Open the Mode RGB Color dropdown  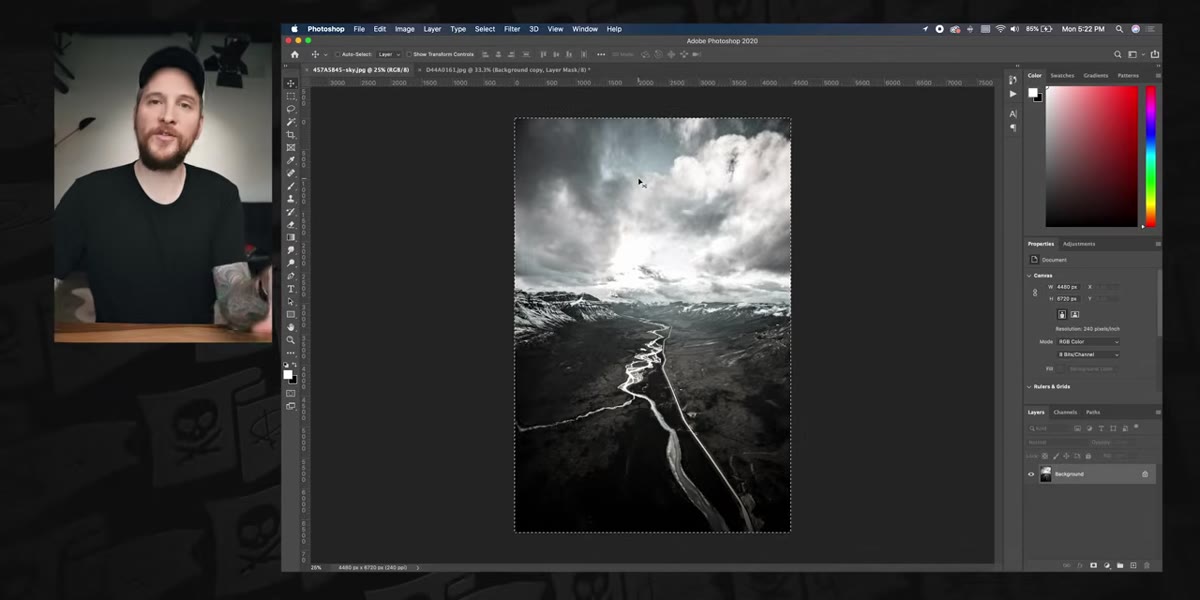[1088, 341]
